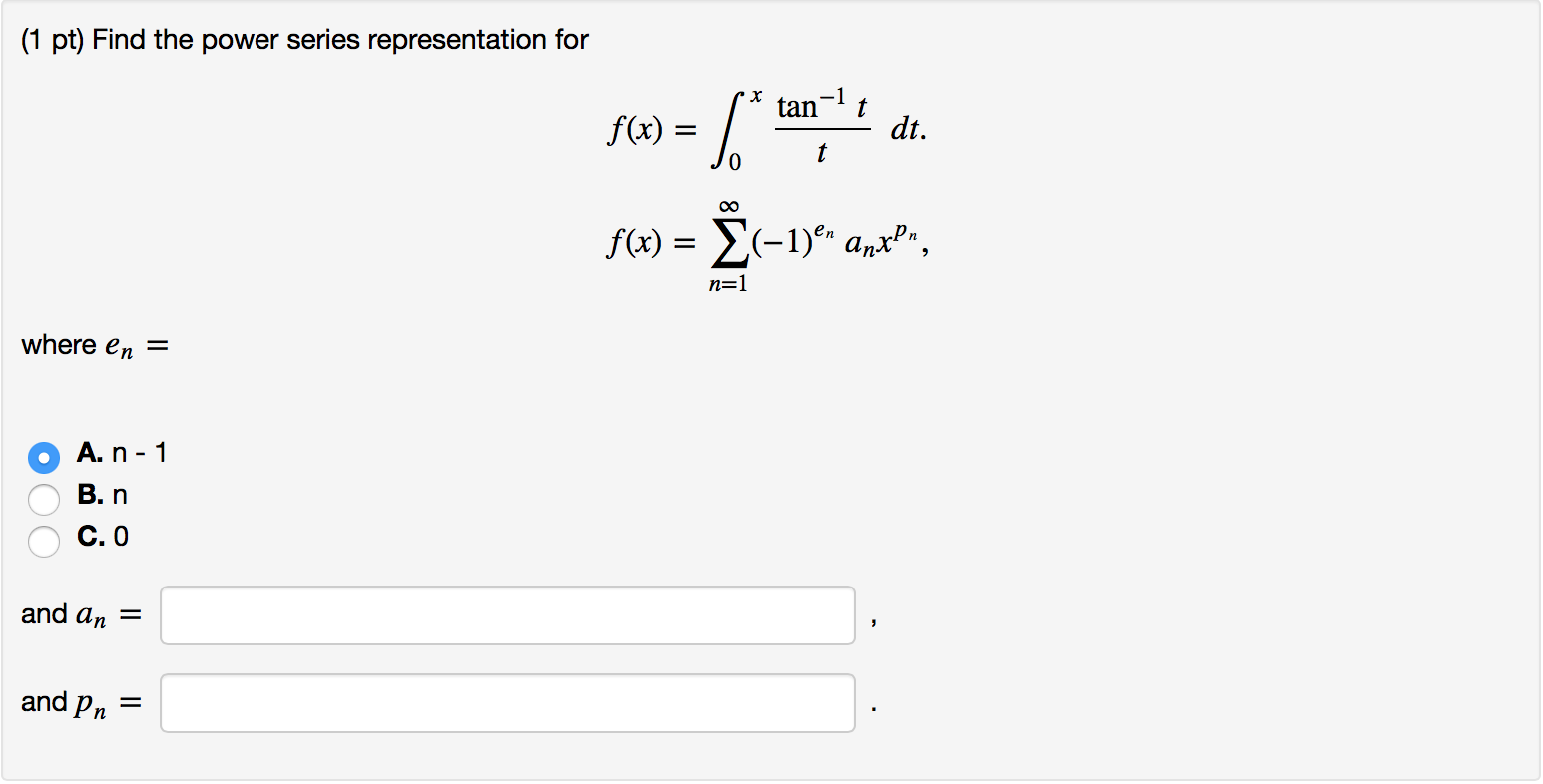Click the filled radio button next to A
1543x784 pixels.
pos(43,457)
